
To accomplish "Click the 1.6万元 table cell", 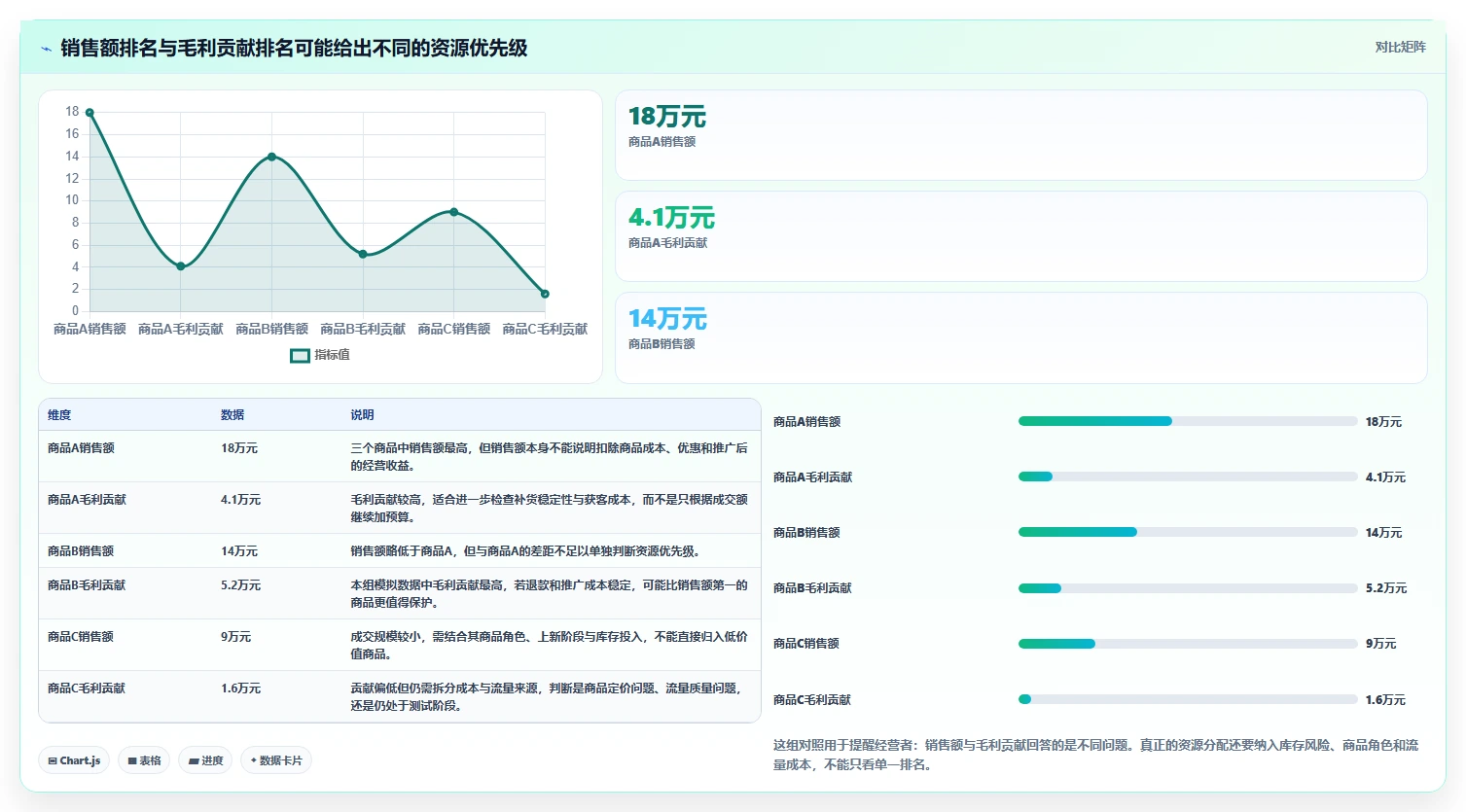I will [241, 688].
